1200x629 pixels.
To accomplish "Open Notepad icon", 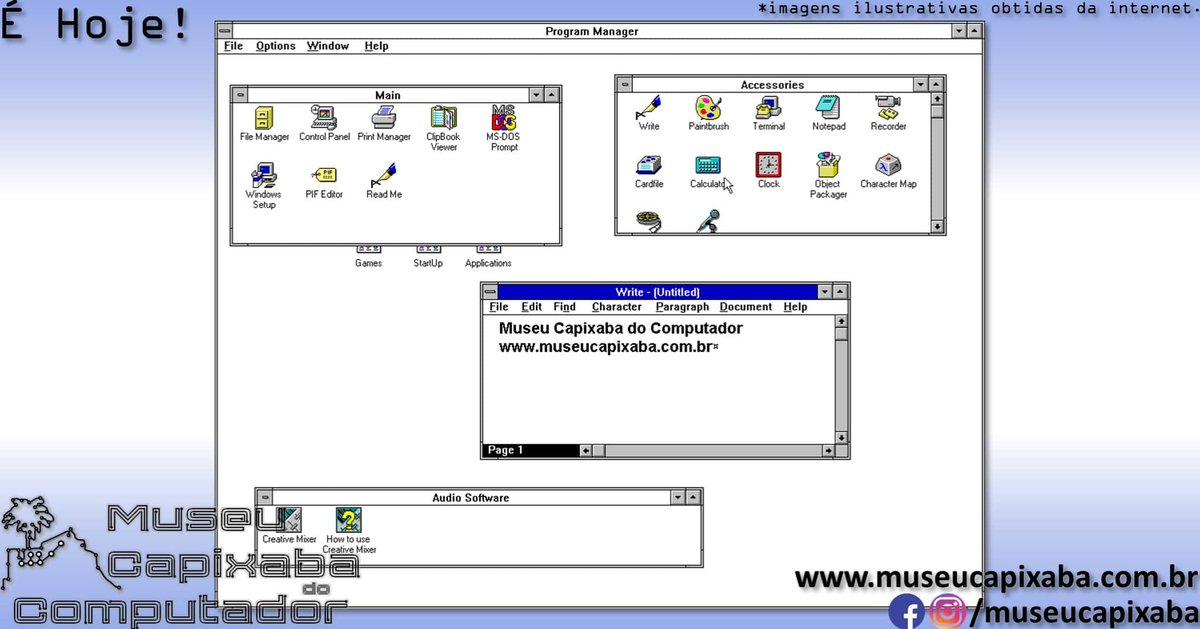I will coord(828,114).
